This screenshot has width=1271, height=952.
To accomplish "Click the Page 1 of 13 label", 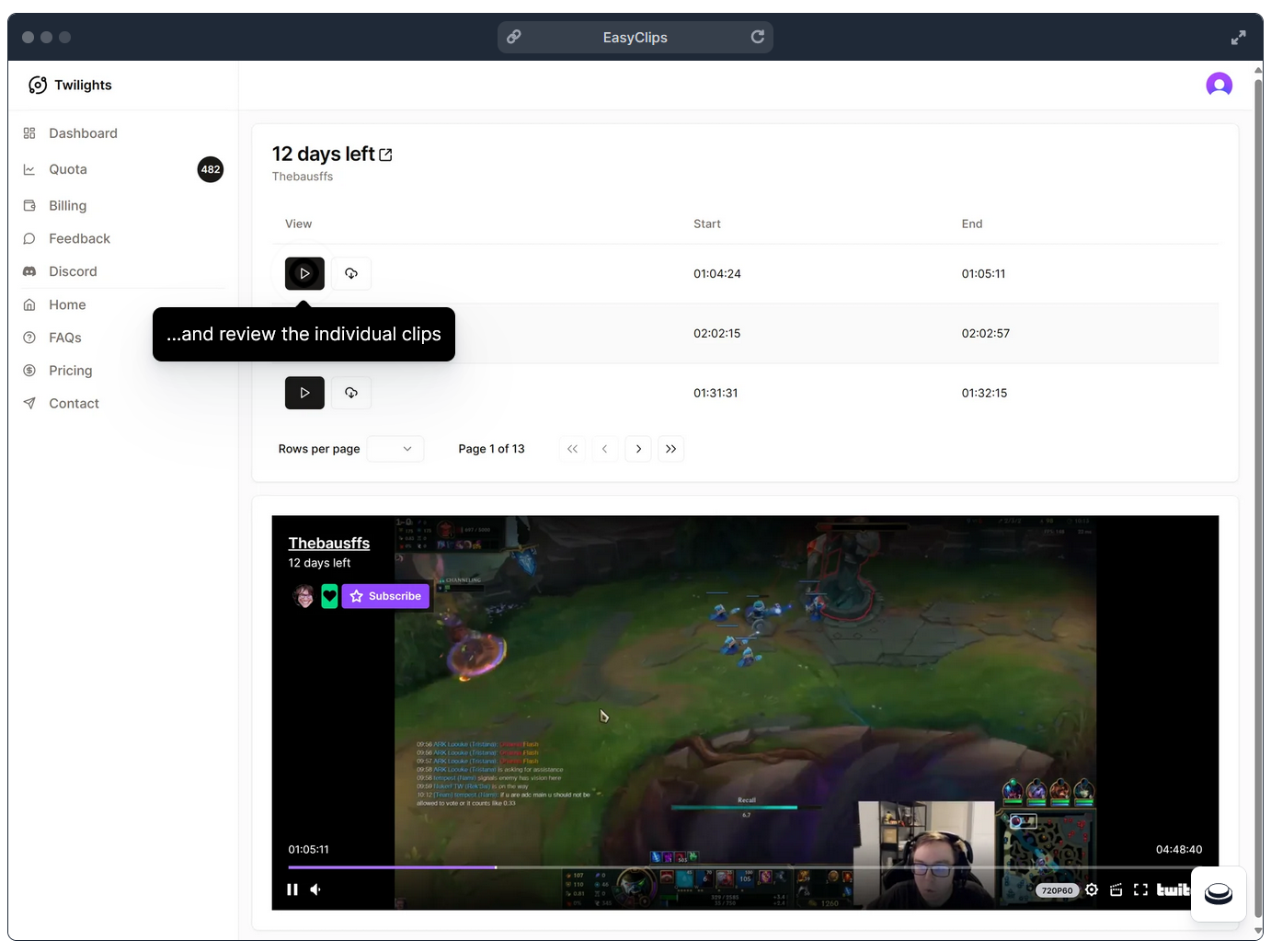I will (x=492, y=449).
